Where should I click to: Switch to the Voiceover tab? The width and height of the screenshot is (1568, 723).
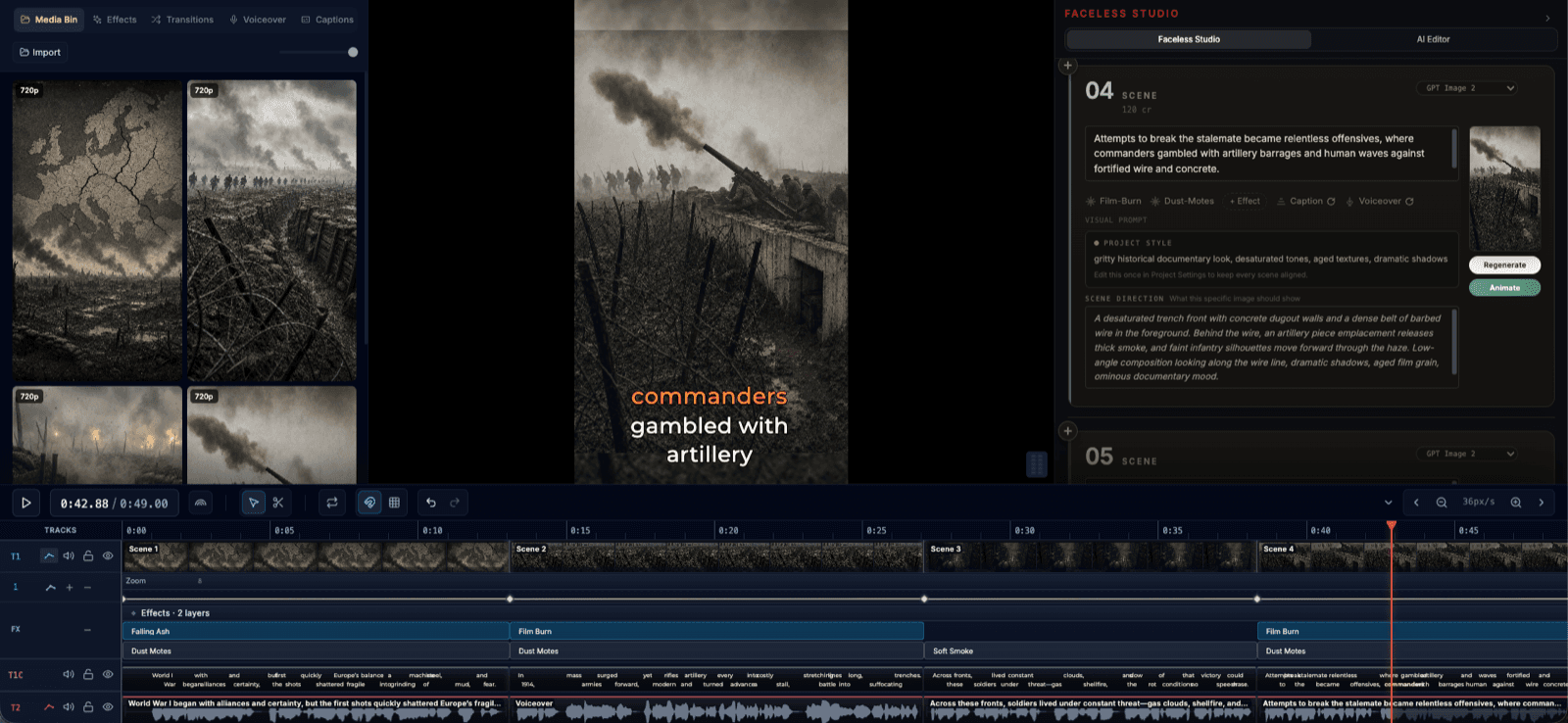[258, 20]
